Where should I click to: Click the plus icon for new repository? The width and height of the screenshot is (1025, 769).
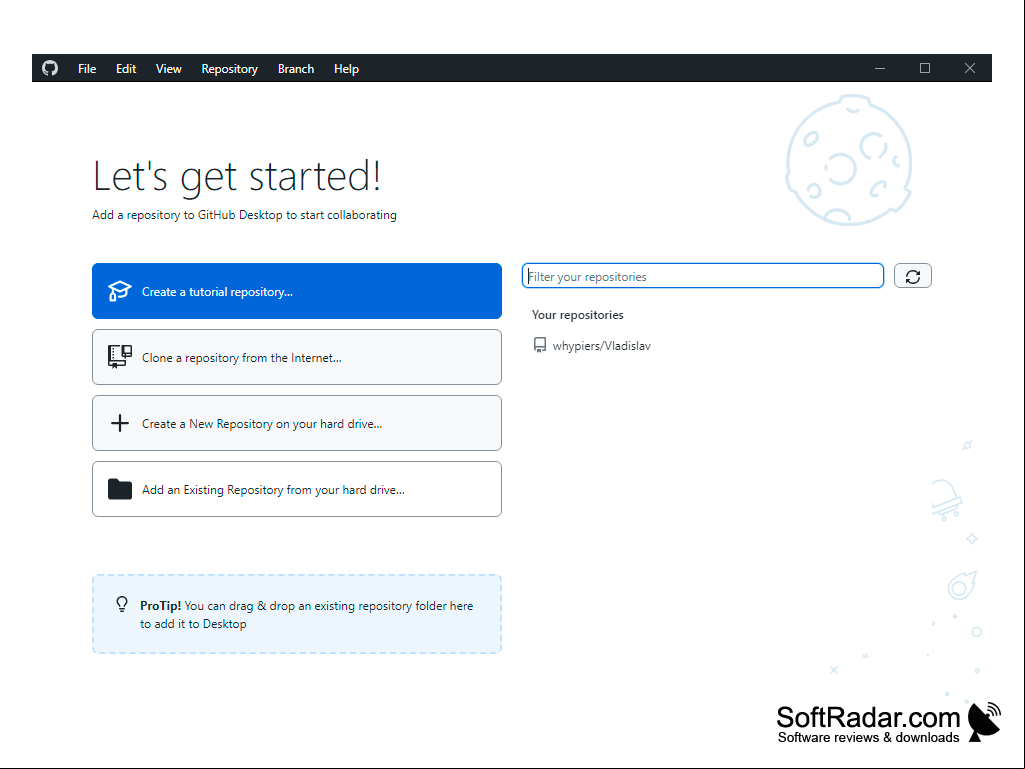120,423
